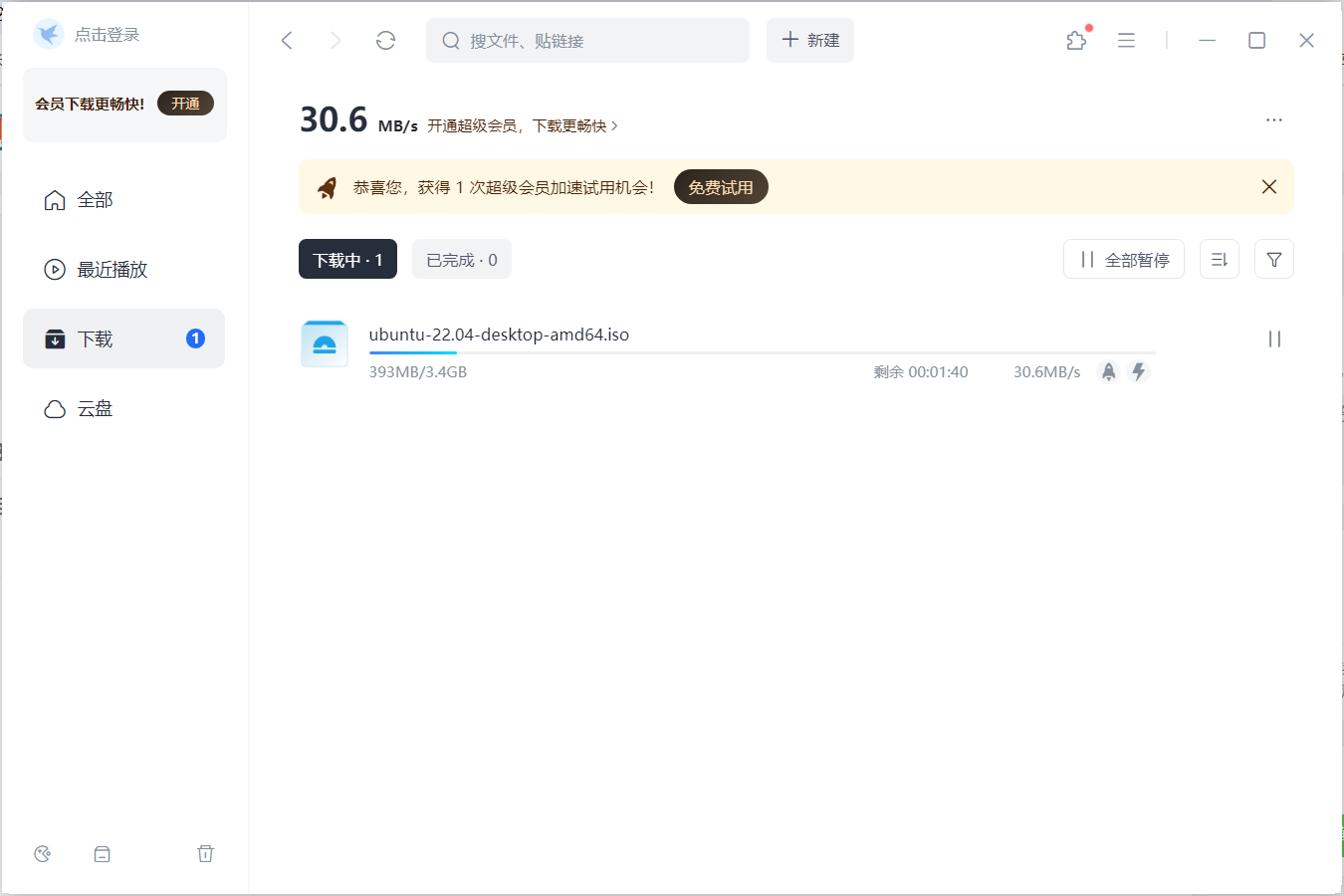Open the 全部 section in sidebar
Image resolution: width=1344 pixels, height=896 pixels.
click(123, 200)
